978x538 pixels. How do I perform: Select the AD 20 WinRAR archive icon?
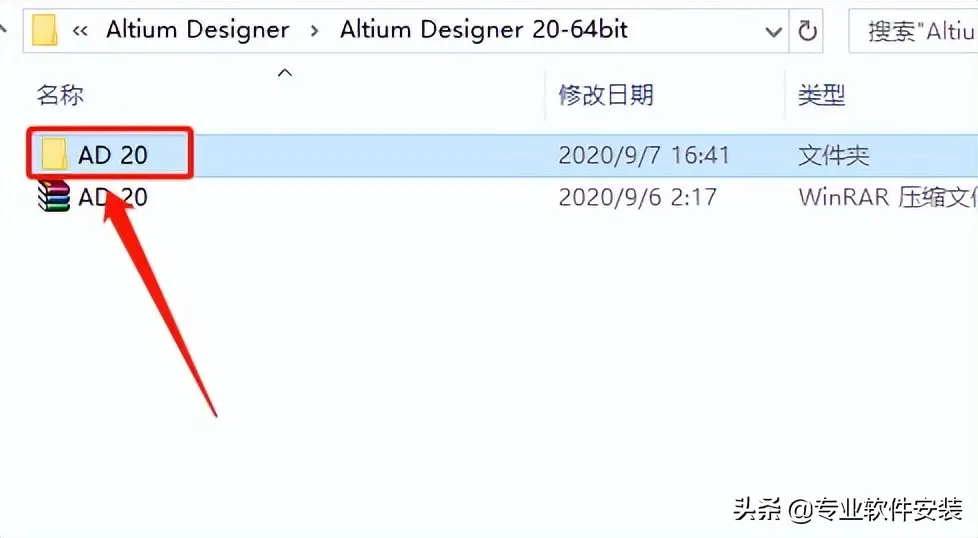[54, 197]
